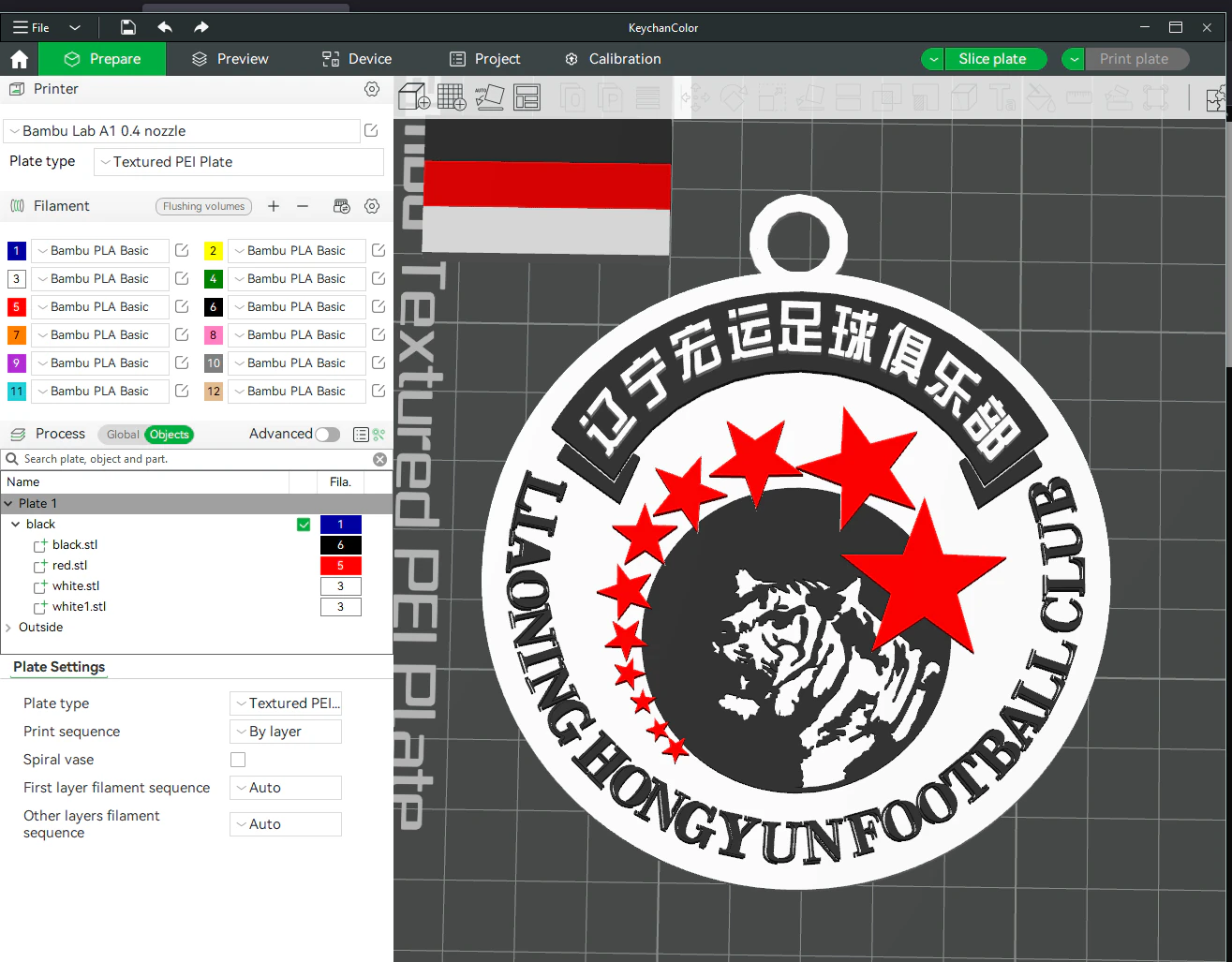Viewport: 1232px width, 962px height.
Task: Change filament cell for black.stl
Action: 340,545
